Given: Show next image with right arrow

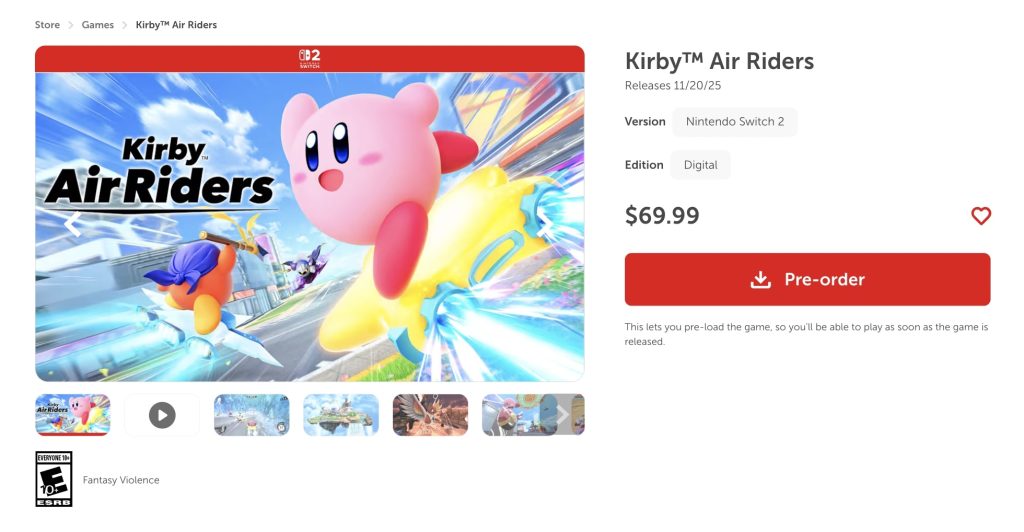Looking at the screenshot, I should (546, 225).
